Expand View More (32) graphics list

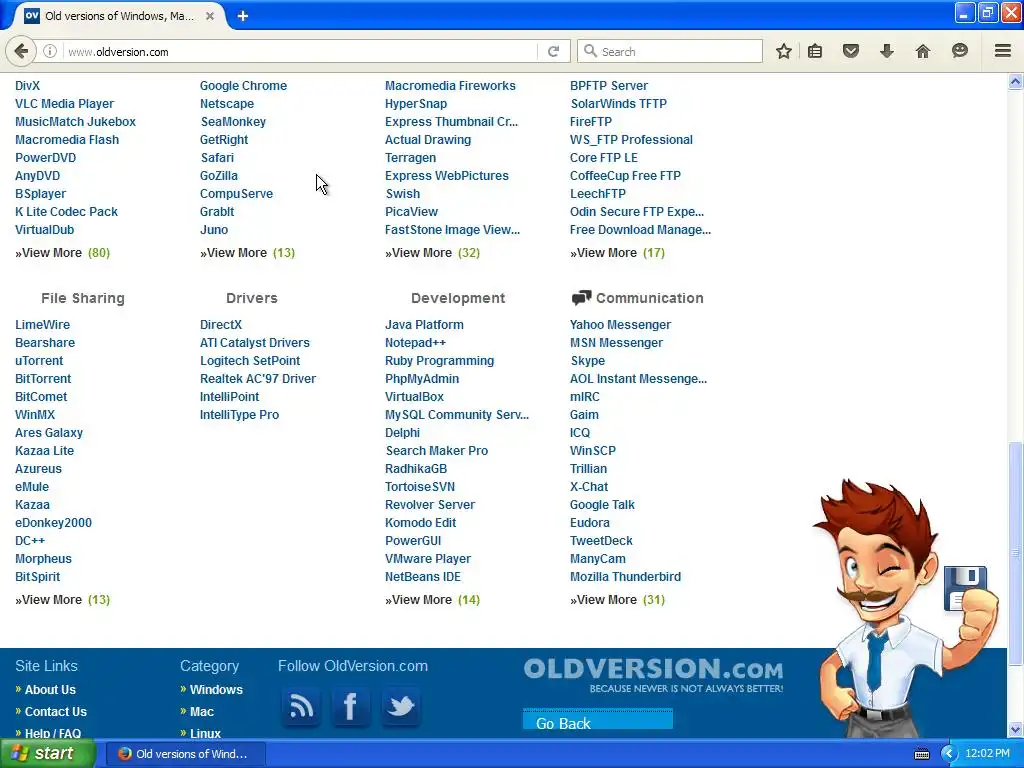click(x=432, y=253)
